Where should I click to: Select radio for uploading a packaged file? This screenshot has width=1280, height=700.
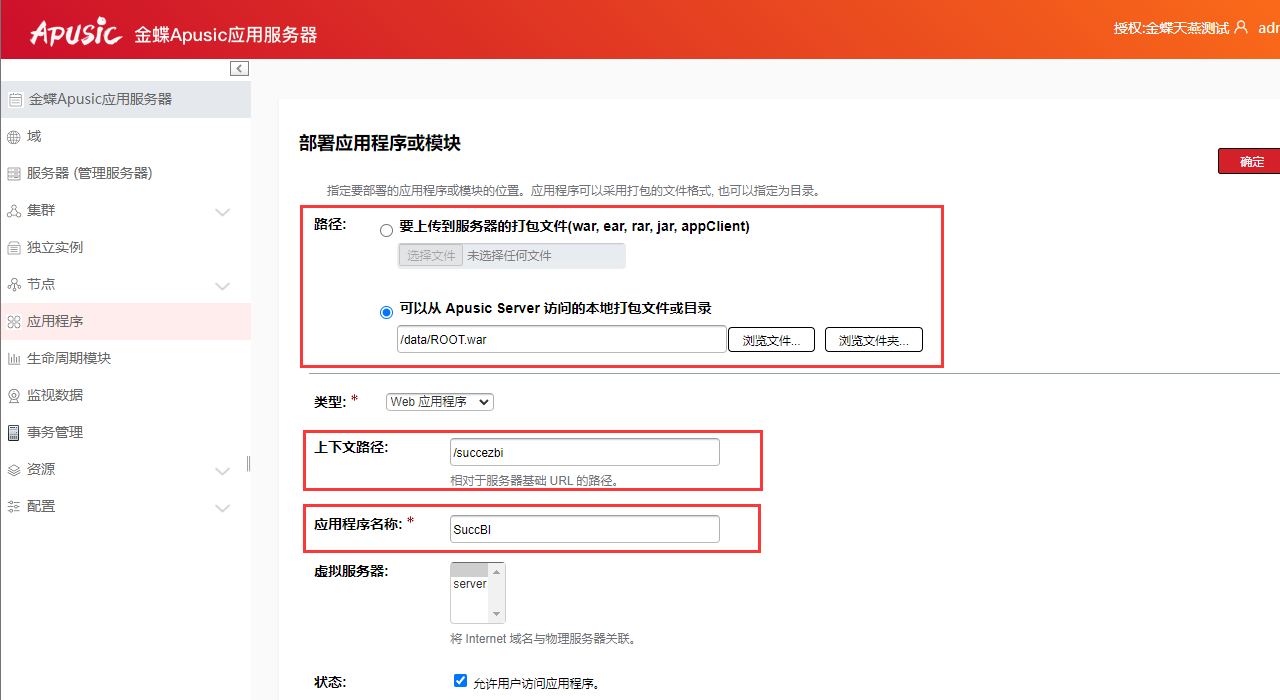click(386, 229)
